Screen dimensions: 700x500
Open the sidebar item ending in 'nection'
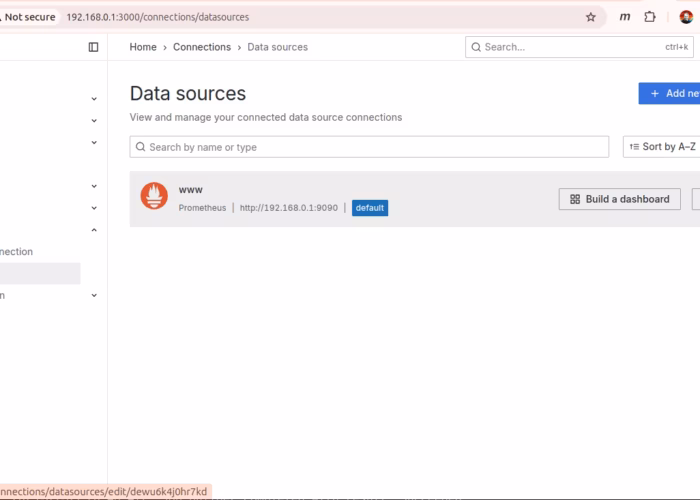(17, 252)
